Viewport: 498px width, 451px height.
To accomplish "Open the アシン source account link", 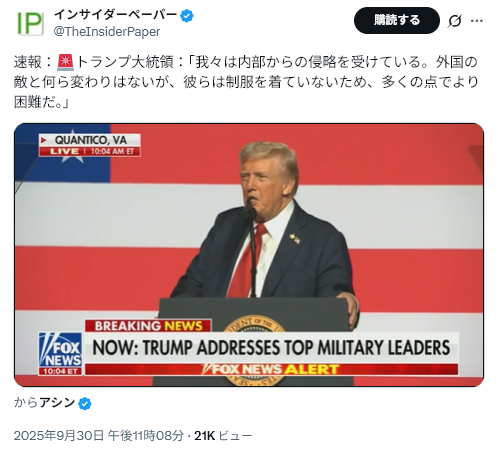I will coord(57,403).
